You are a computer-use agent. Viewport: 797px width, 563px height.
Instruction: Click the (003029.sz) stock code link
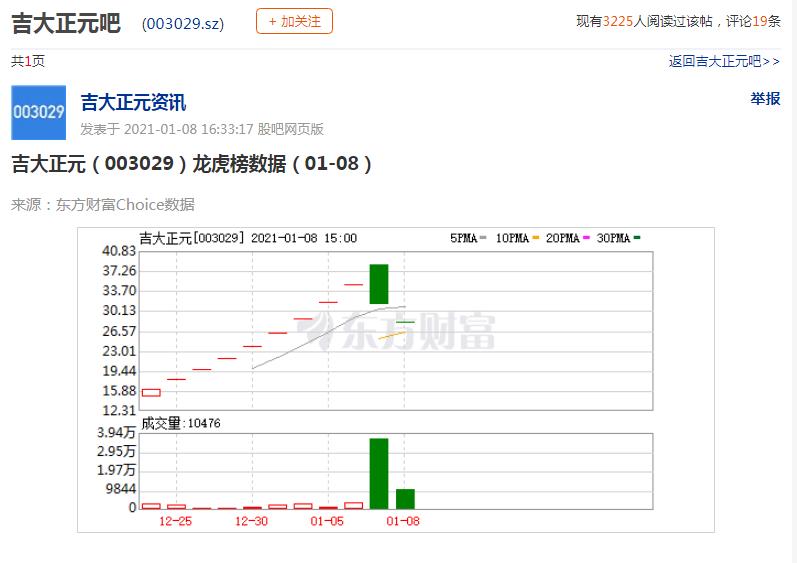pyautogui.click(x=183, y=24)
